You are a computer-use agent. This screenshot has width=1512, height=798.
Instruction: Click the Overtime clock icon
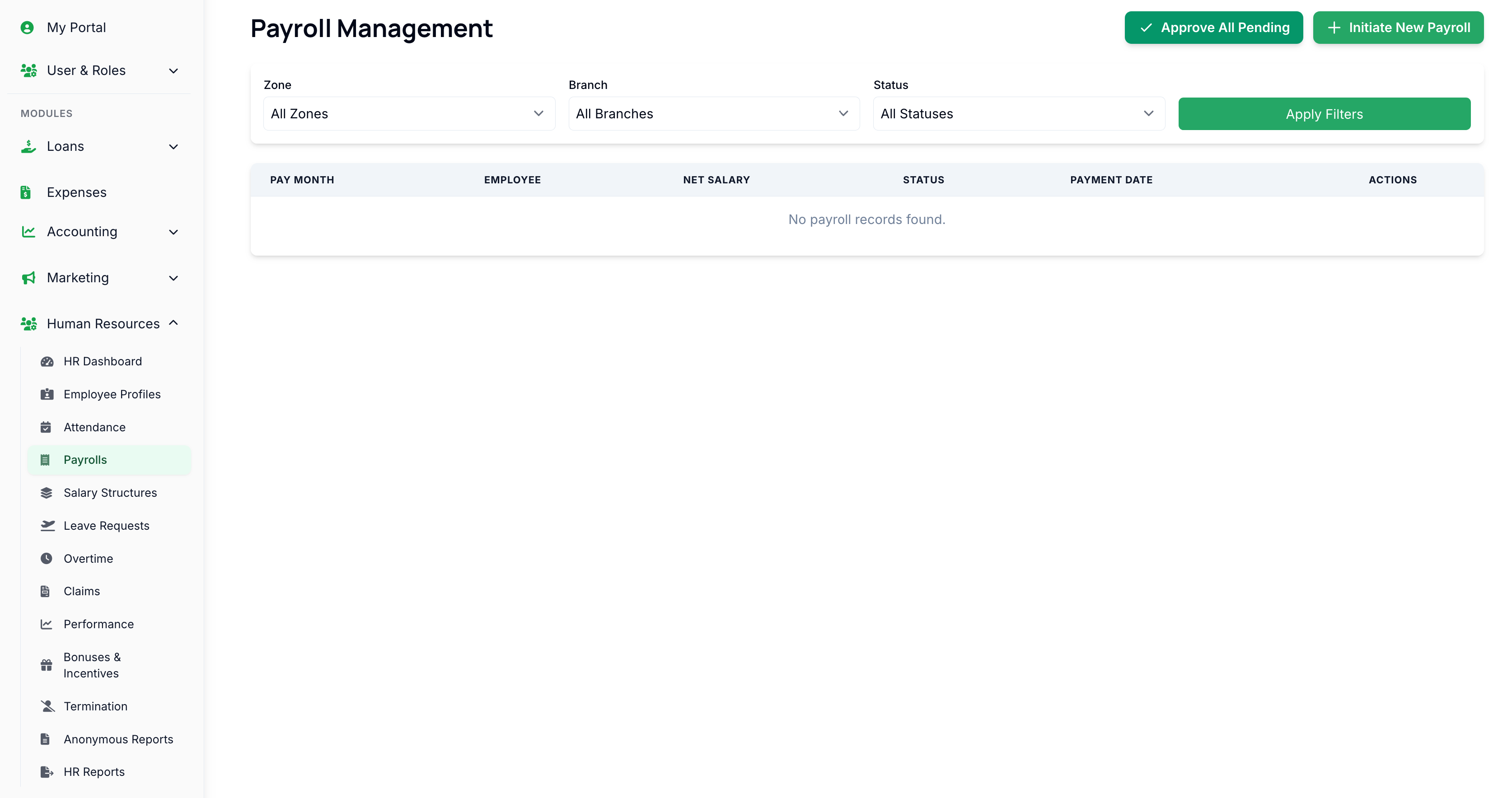[47, 558]
